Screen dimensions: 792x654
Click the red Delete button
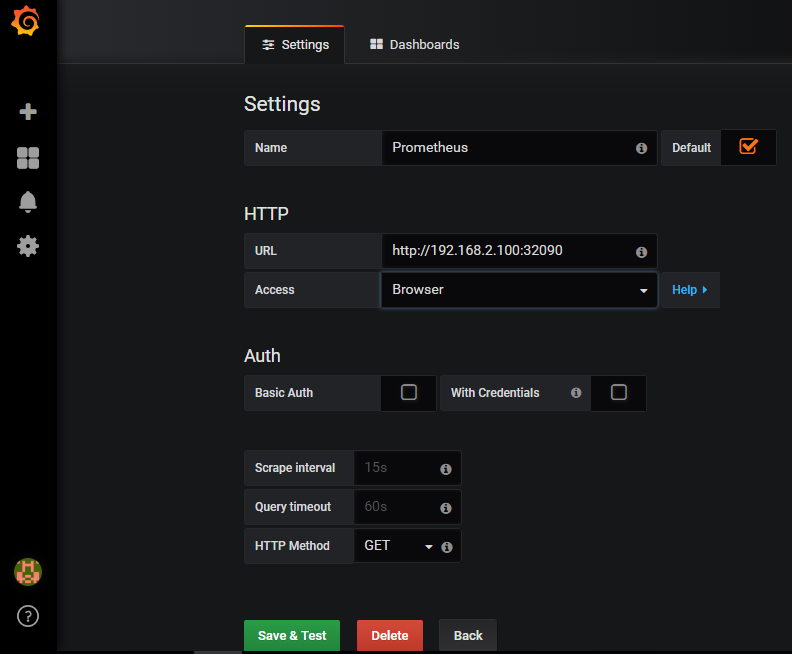390,635
